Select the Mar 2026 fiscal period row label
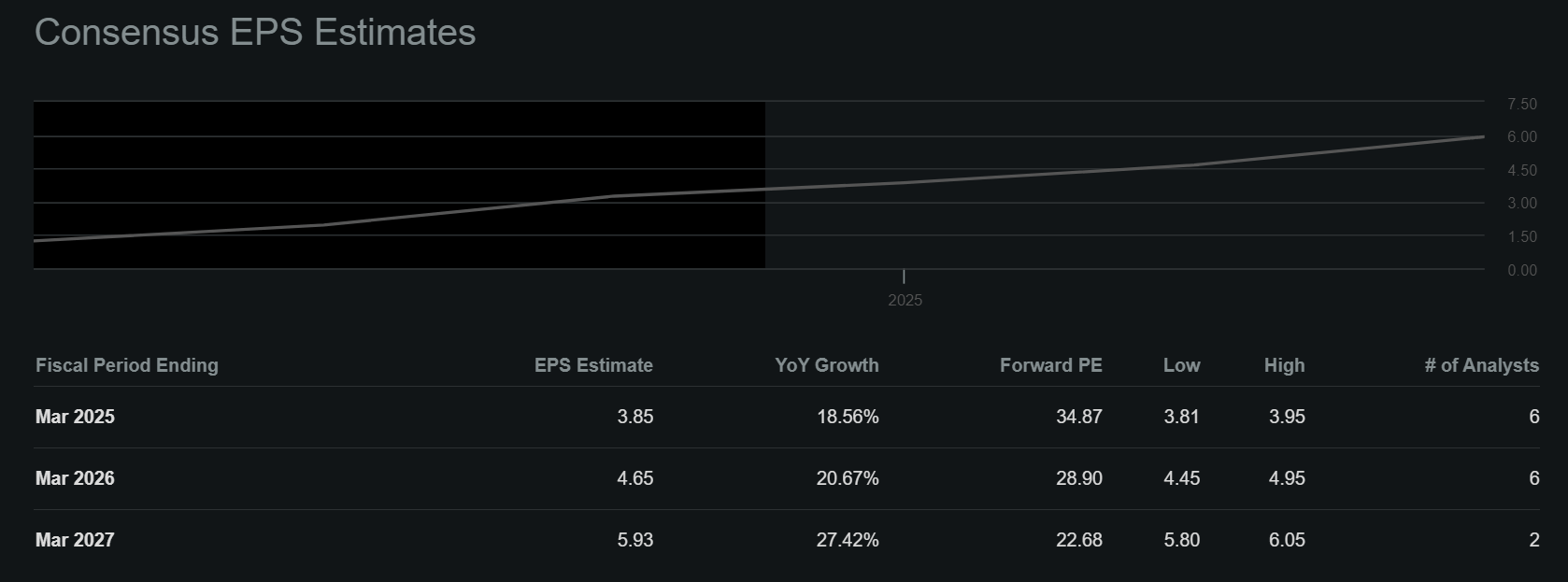This screenshot has height=582, width=1568. [75, 478]
